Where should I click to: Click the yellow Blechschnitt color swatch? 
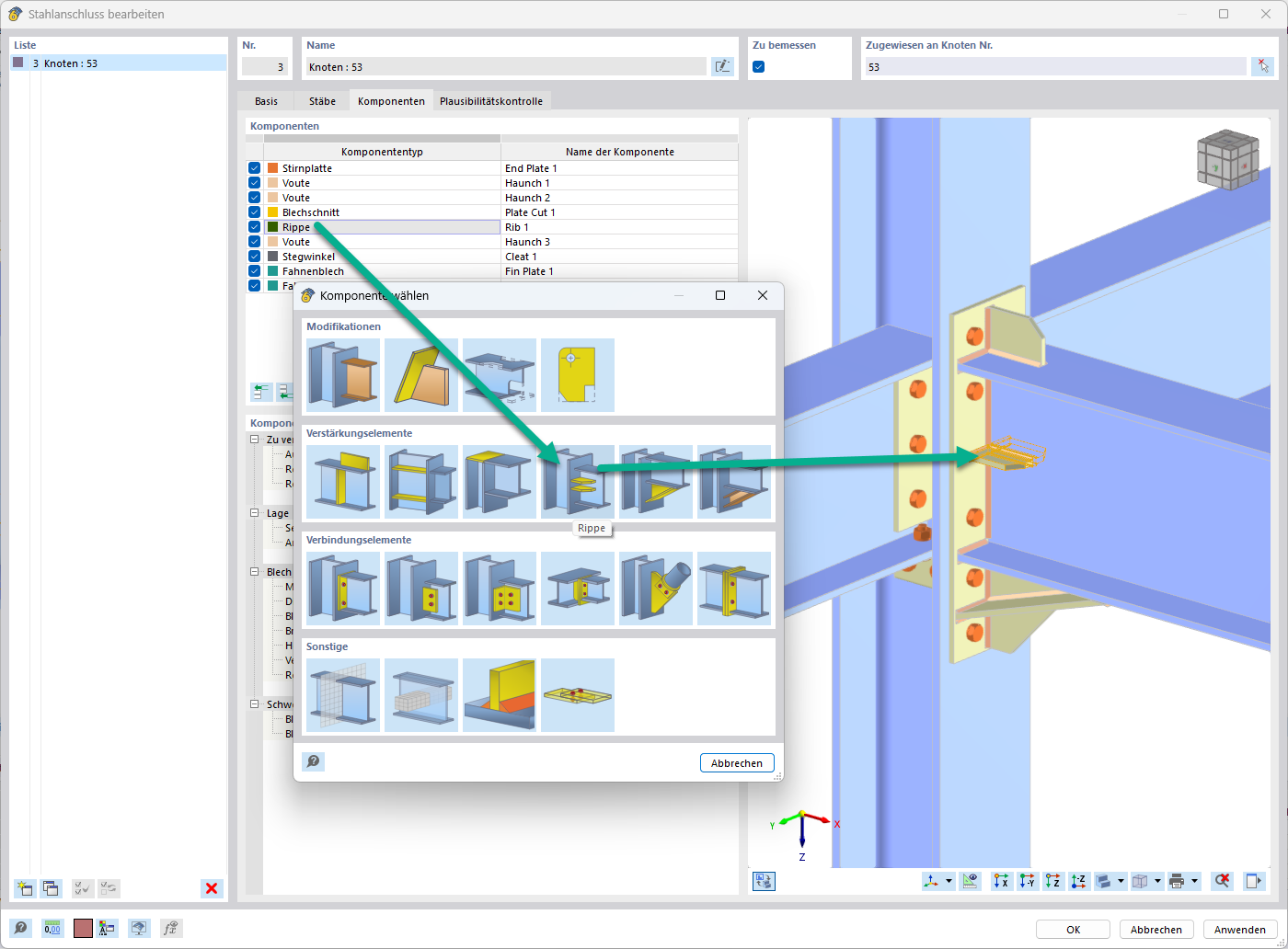(x=272, y=212)
